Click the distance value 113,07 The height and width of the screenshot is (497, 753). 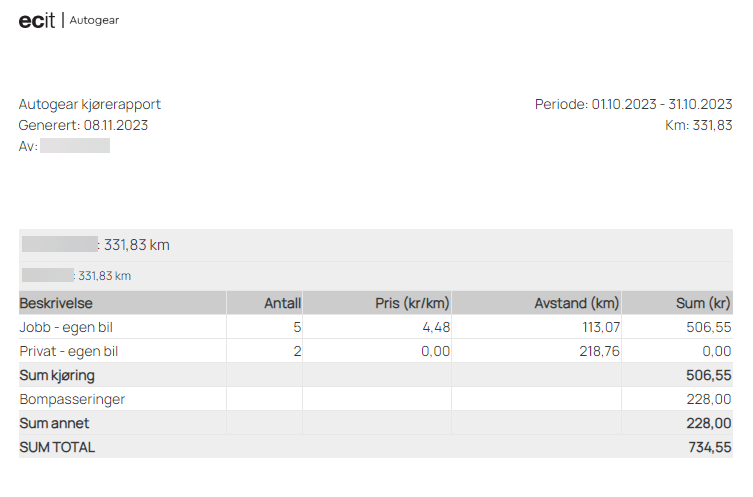click(x=601, y=327)
